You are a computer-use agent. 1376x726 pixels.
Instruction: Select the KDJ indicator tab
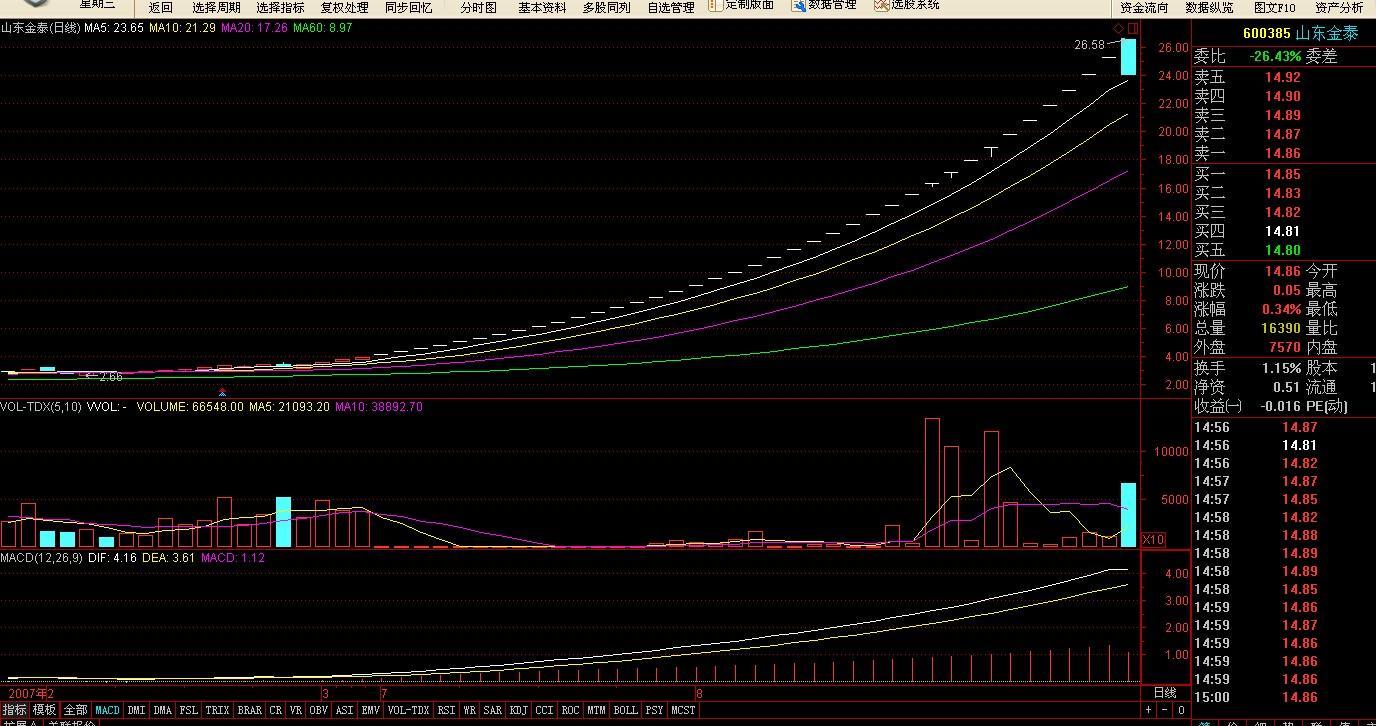(x=518, y=710)
